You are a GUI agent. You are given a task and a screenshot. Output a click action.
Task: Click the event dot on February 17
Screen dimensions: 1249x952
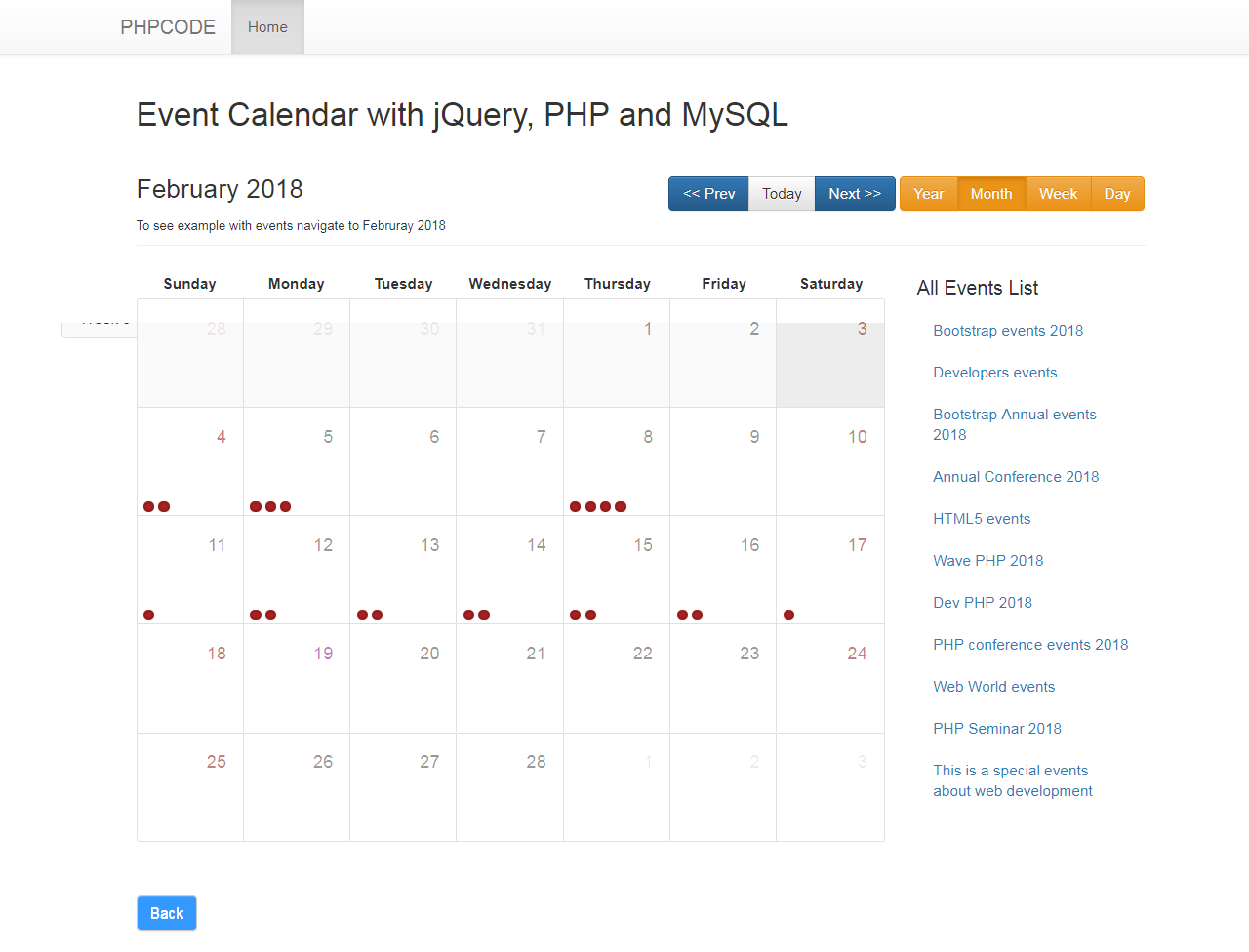pyautogui.click(x=789, y=615)
